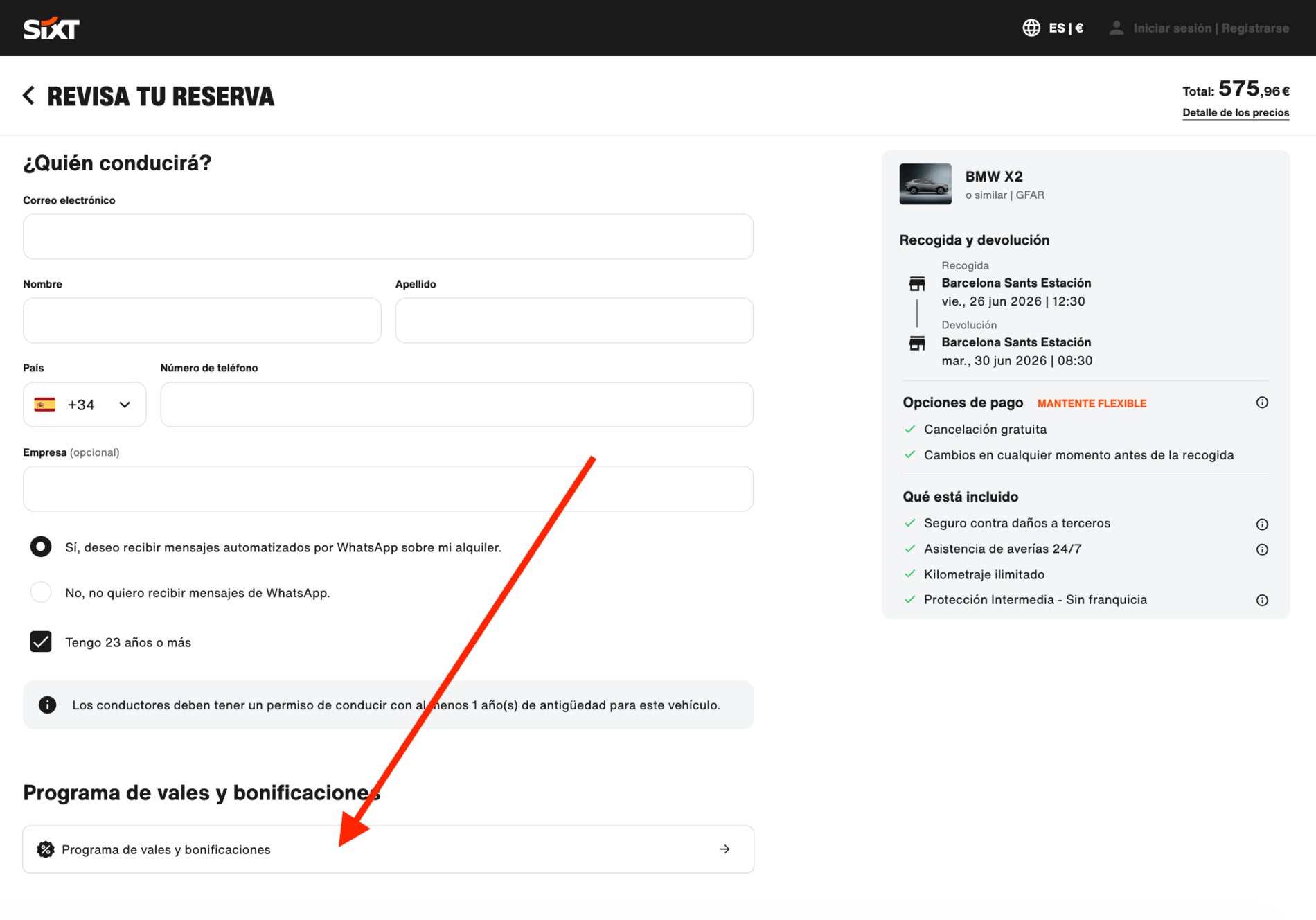
Task: Click the globe language icon
Action: click(1031, 28)
